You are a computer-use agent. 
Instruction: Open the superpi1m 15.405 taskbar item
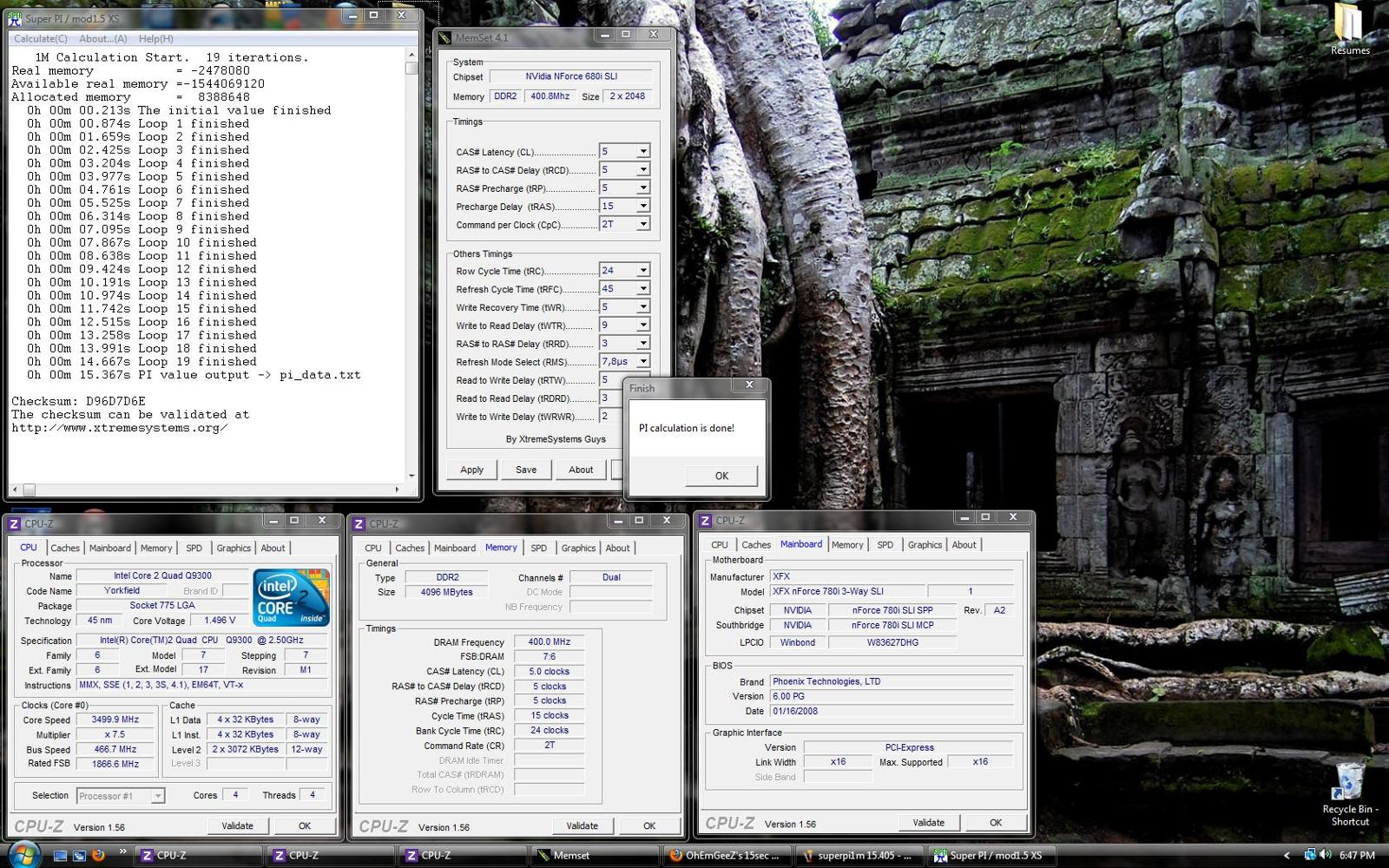(x=858, y=855)
